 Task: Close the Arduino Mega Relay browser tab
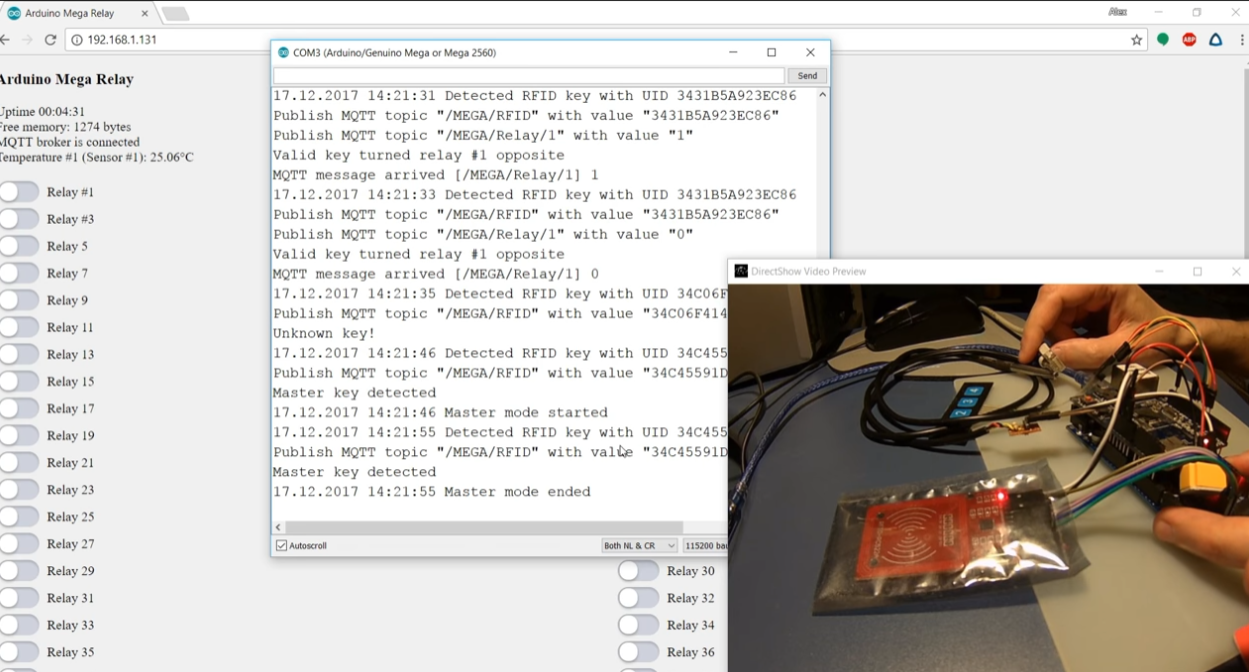coord(145,13)
